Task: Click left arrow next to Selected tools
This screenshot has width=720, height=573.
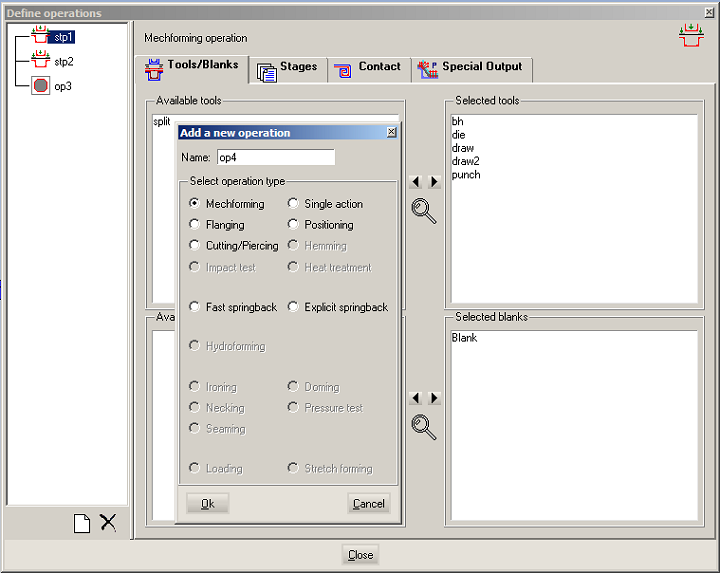Action: point(415,182)
